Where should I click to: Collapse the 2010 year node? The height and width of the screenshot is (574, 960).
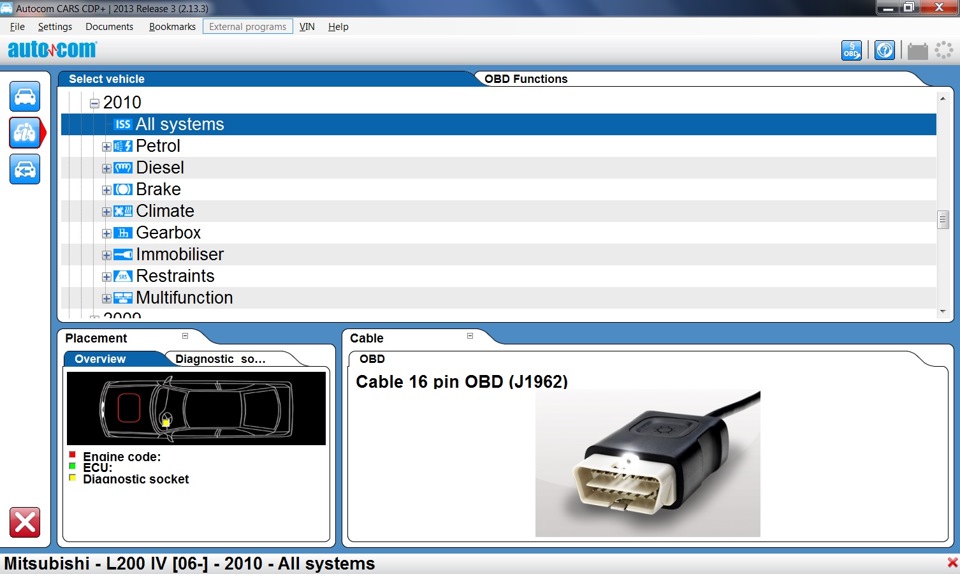94,103
